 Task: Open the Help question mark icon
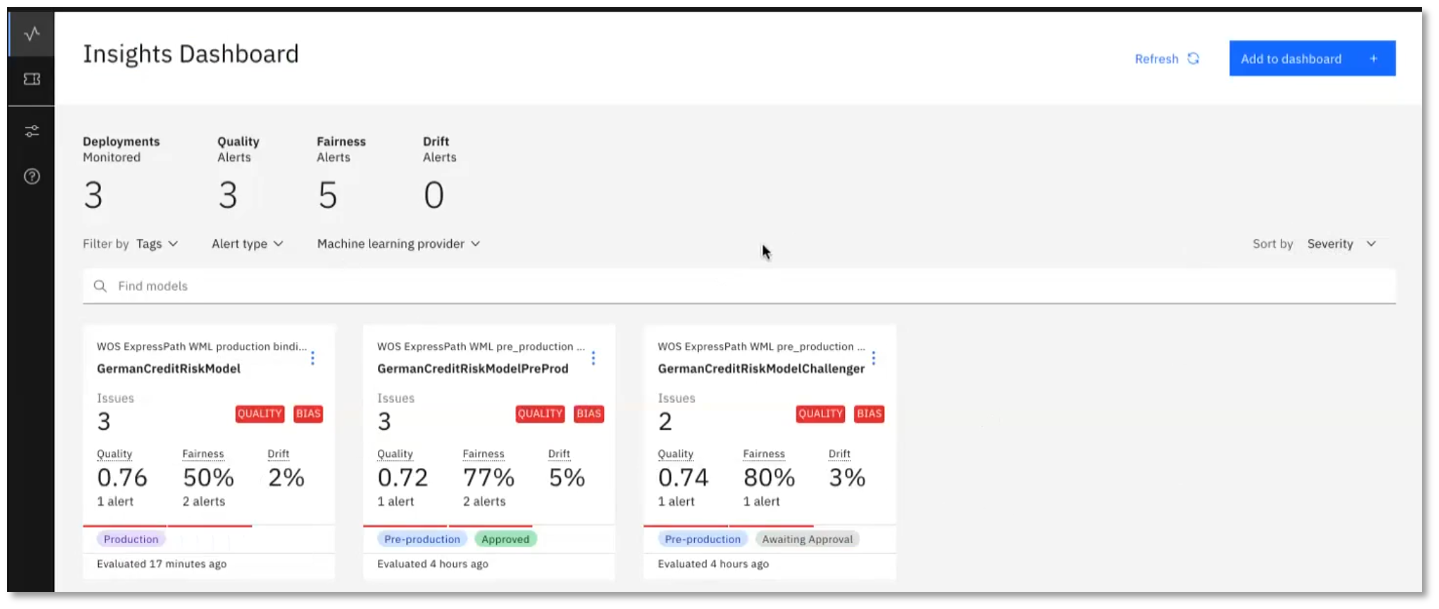point(32,176)
